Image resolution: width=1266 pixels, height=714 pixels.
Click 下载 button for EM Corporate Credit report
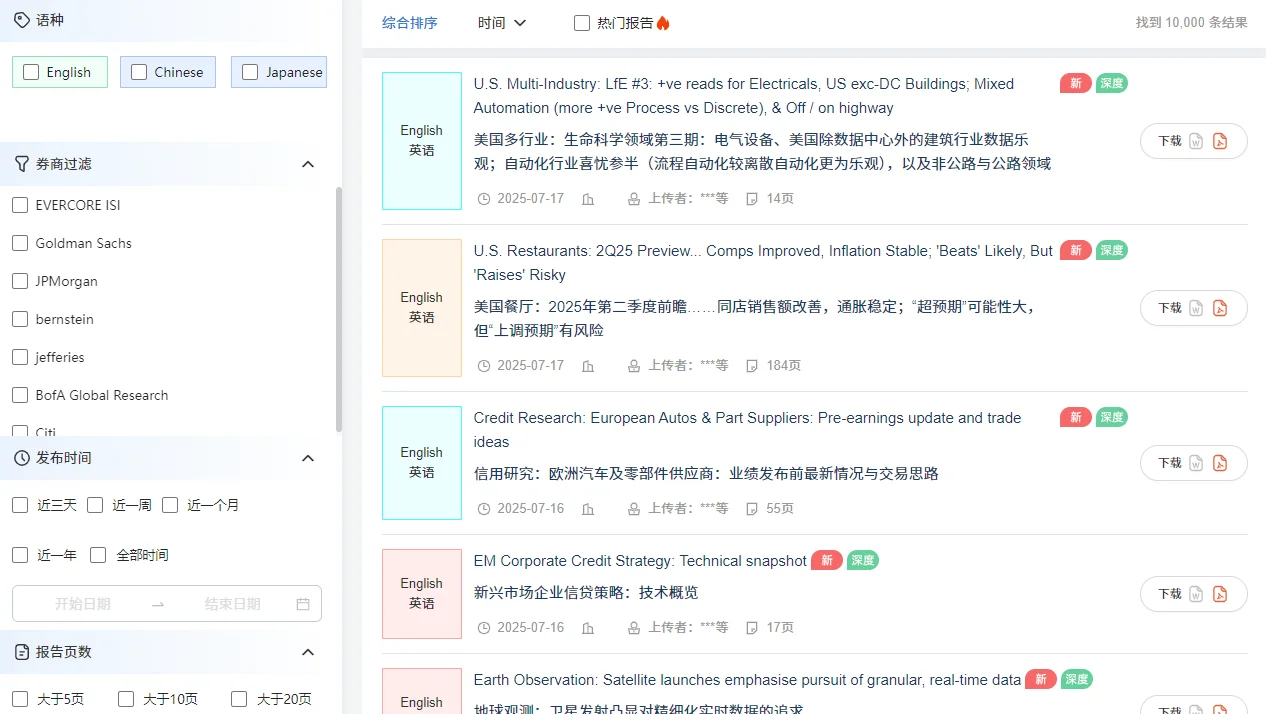1194,594
